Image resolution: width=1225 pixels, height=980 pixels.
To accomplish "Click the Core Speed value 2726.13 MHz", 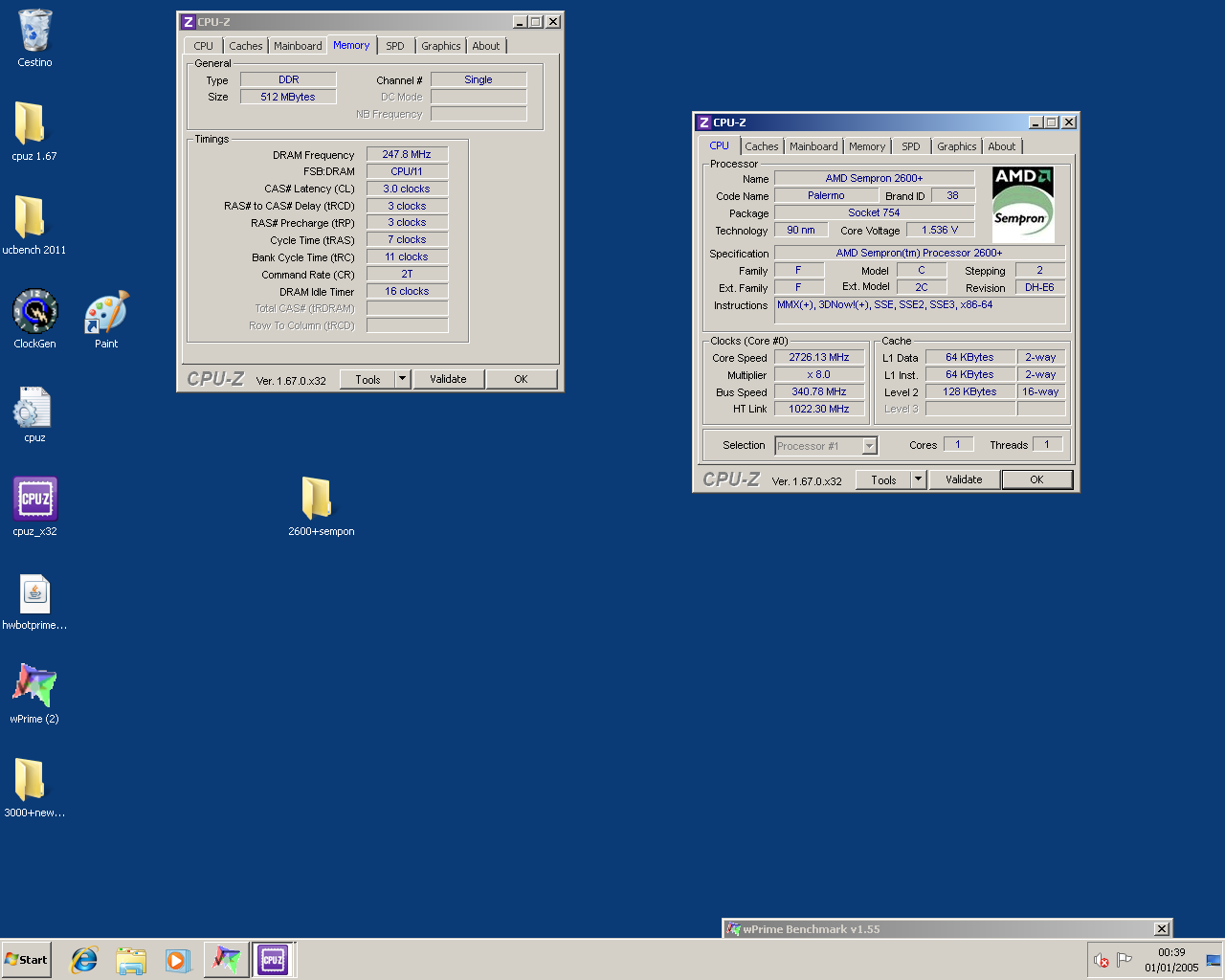I will [x=819, y=358].
